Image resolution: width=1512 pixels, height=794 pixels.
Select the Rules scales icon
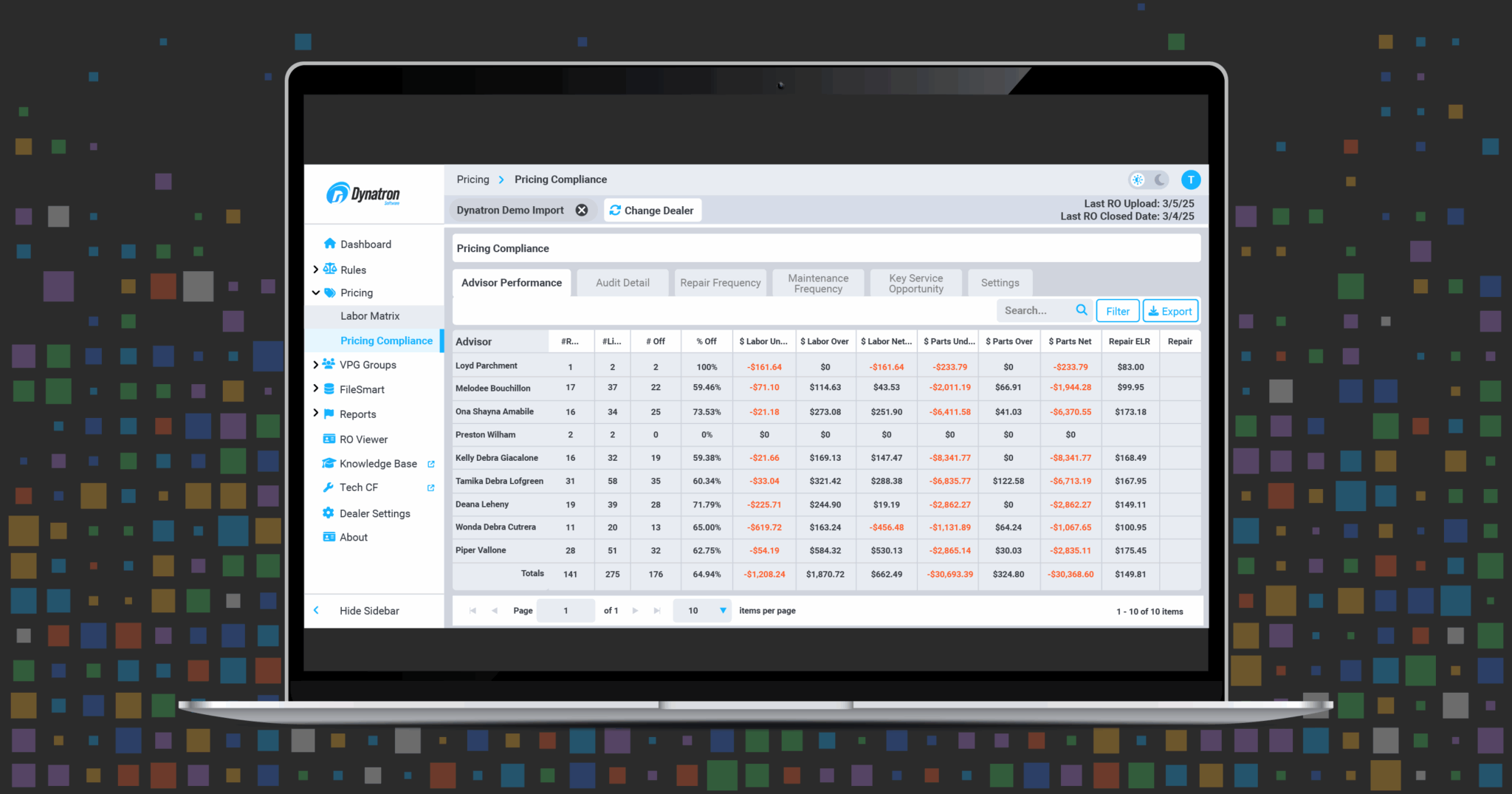(330, 269)
